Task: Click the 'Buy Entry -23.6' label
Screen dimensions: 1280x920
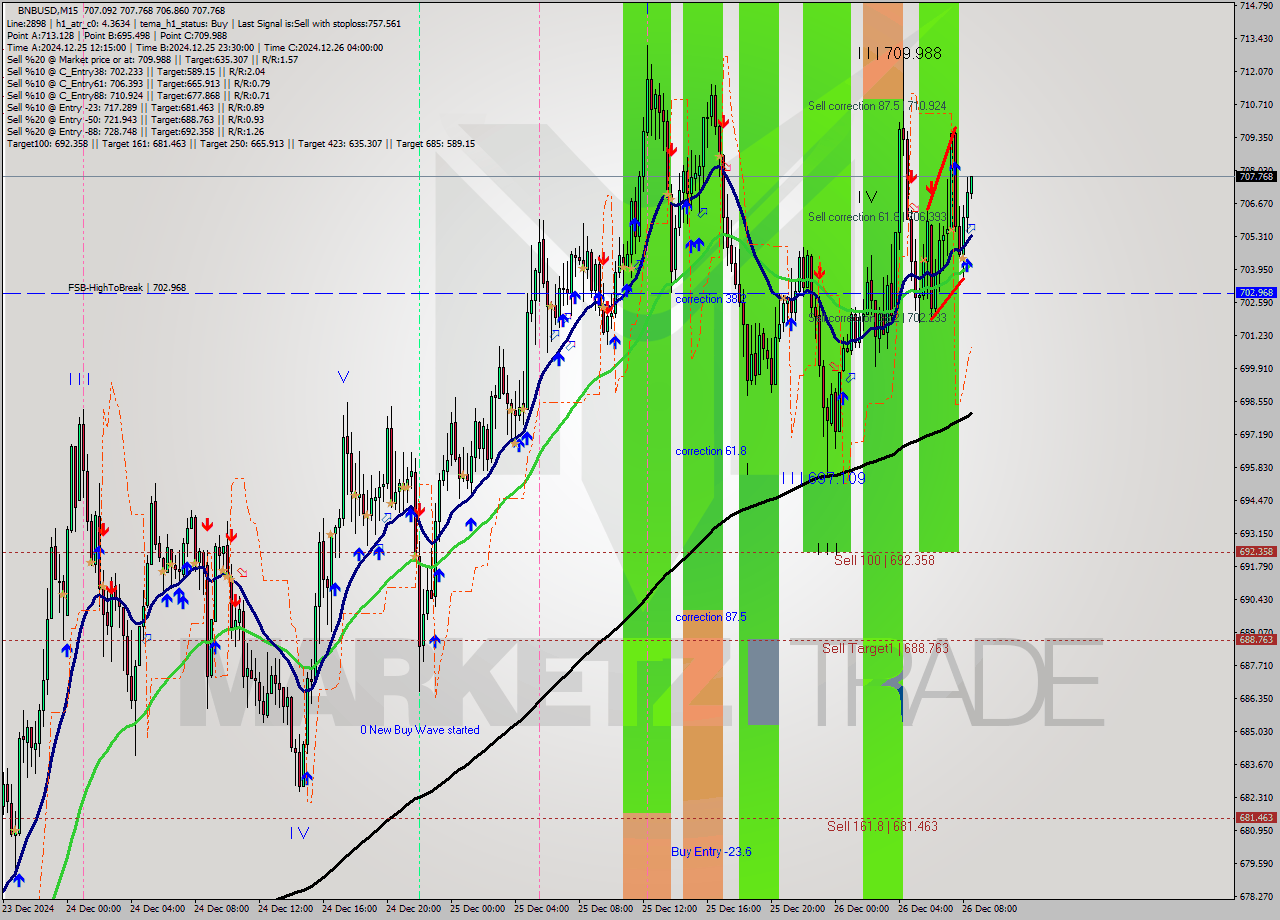Action: (x=711, y=852)
